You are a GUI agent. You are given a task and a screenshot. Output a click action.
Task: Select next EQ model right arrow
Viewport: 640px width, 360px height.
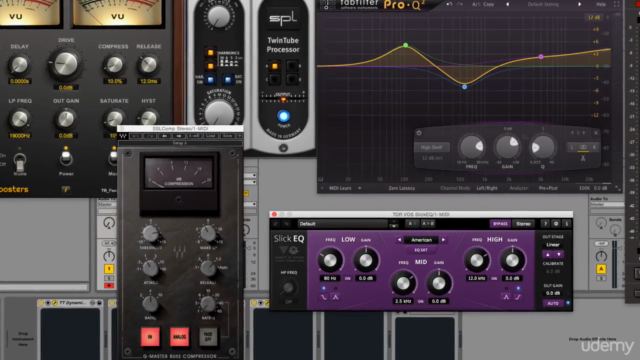pyautogui.click(x=443, y=240)
